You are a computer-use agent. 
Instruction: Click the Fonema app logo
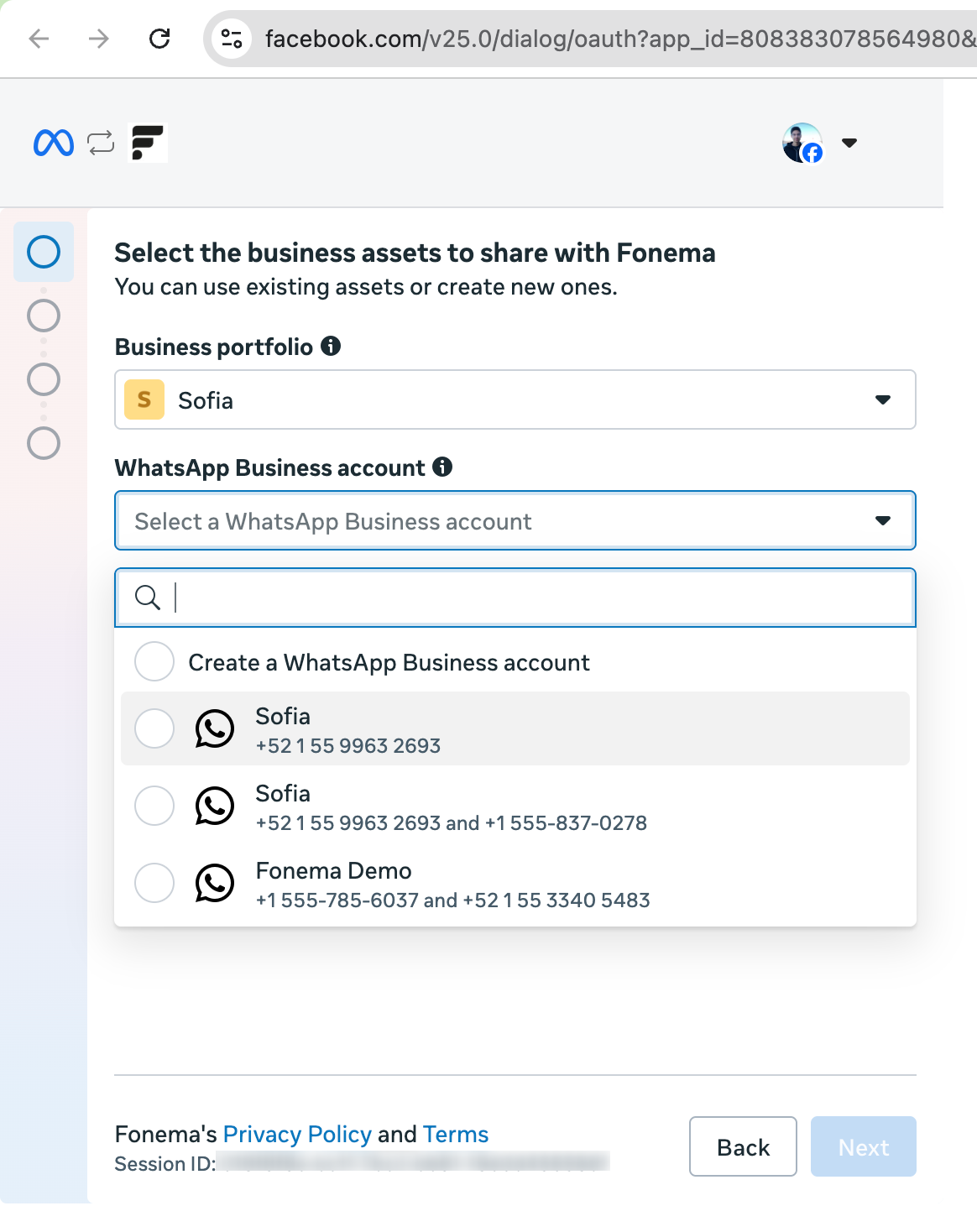(148, 143)
